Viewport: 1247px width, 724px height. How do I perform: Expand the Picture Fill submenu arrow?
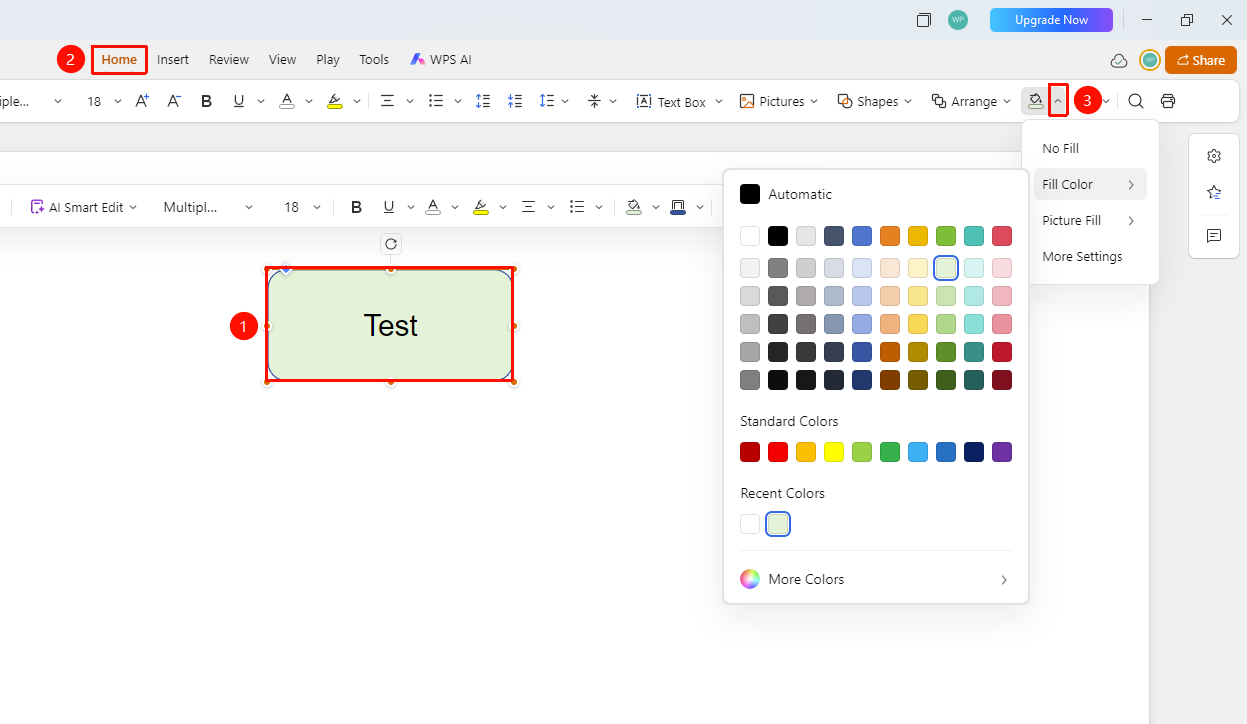(1131, 221)
